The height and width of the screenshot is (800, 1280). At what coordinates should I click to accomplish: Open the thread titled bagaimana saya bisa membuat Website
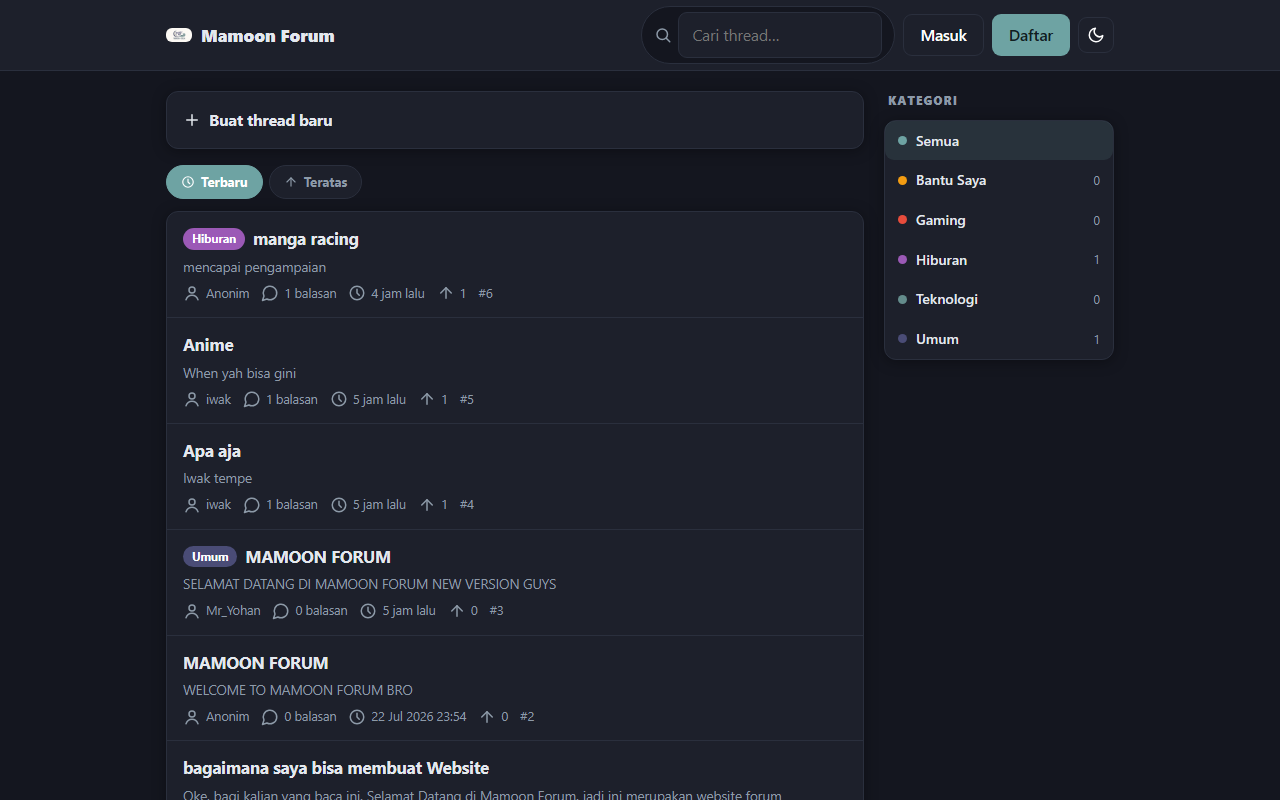click(x=336, y=768)
